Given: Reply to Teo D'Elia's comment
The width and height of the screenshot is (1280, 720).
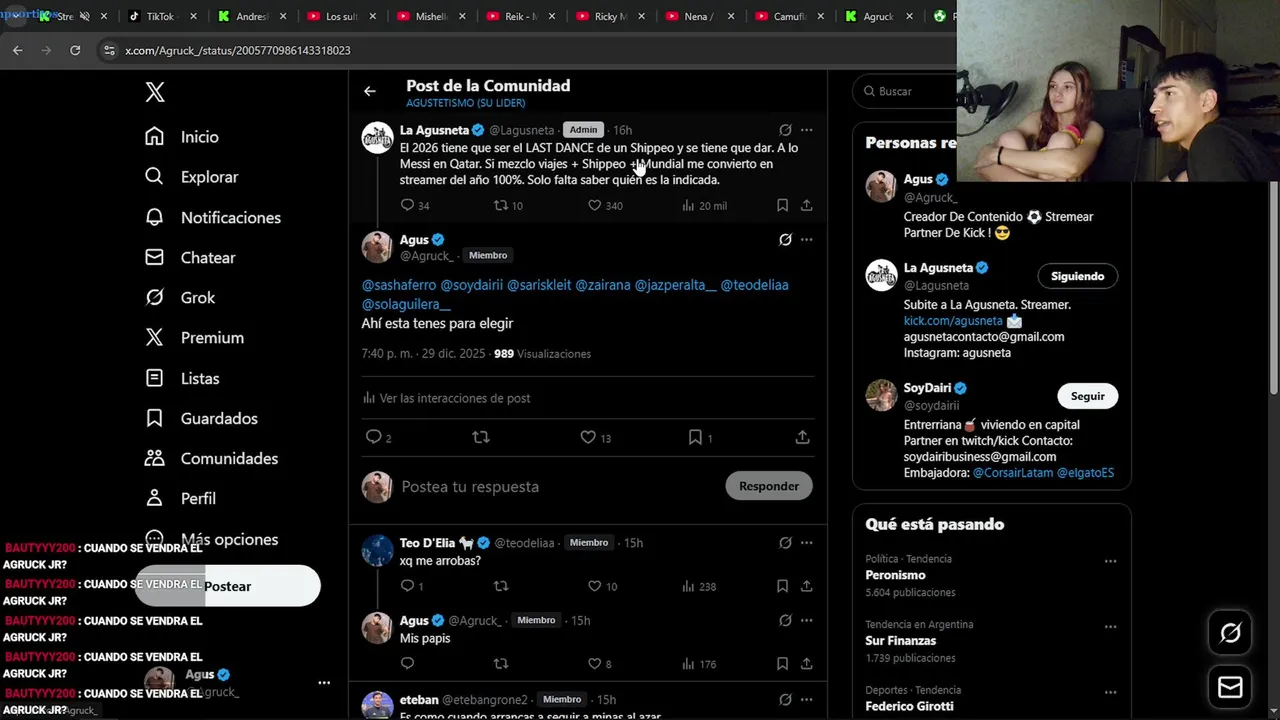Looking at the screenshot, I should (x=411, y=586).
